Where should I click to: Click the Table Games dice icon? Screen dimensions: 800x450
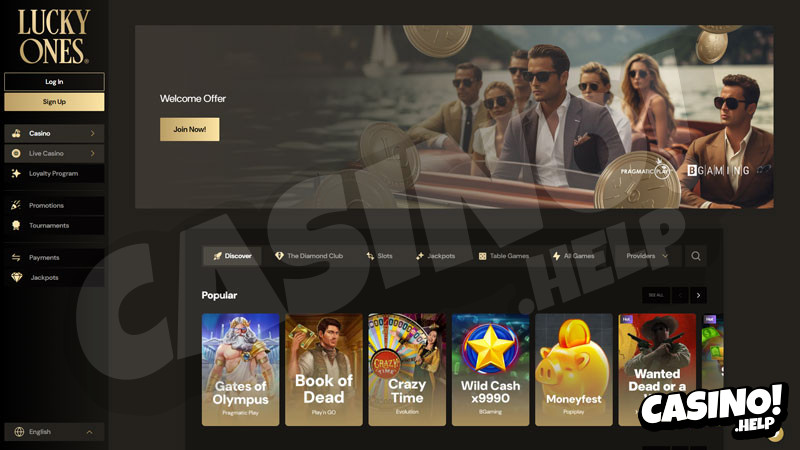pos(482,256)
